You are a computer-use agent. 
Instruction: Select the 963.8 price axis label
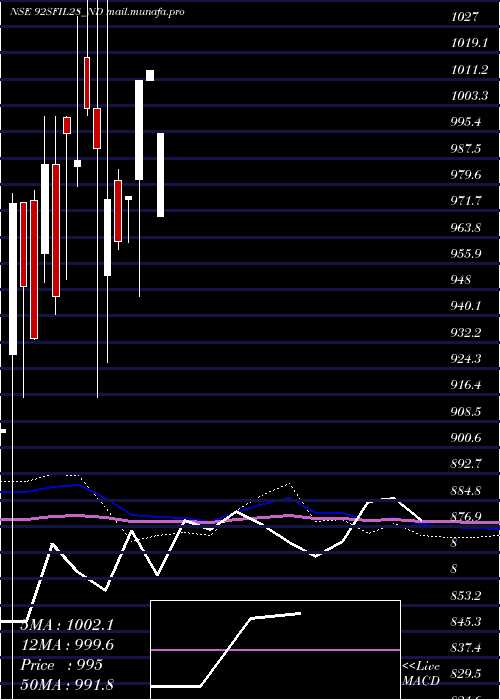point(466,227)
